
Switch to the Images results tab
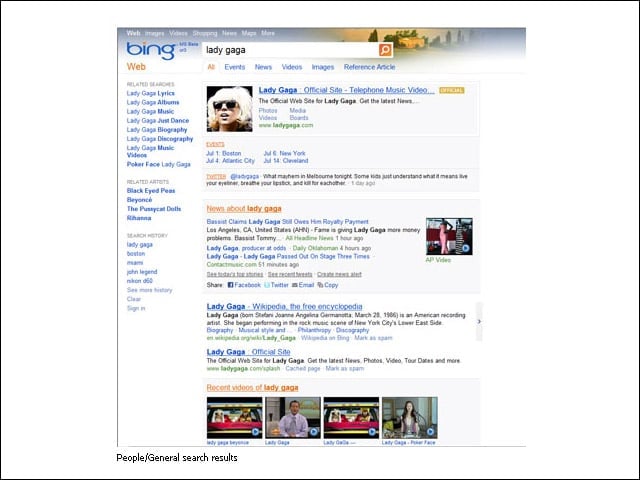(x=323, y=67)
